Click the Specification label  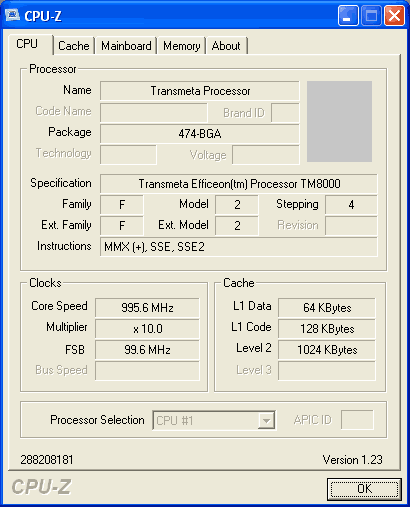61,183
